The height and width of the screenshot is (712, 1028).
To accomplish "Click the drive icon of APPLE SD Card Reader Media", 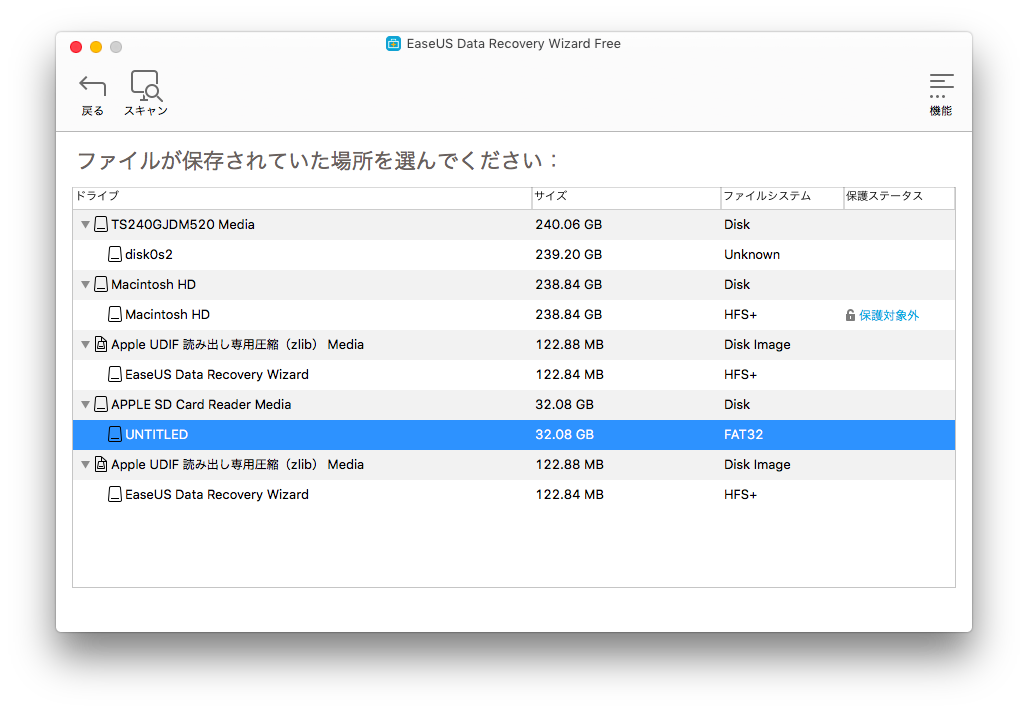I will point(101,405).
